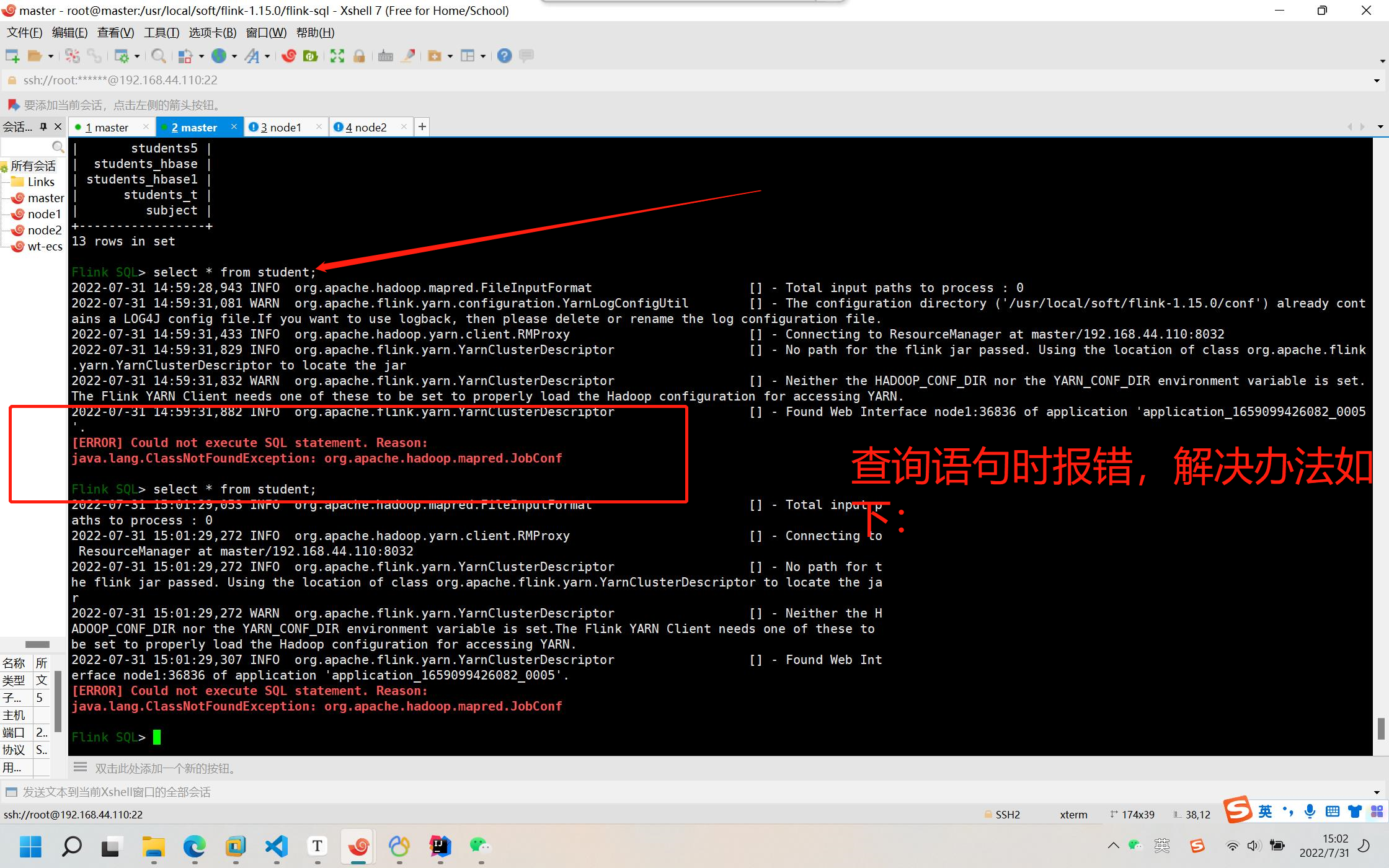1389x868 pixels.
Task: Add a new tab with plus button
Action: pyautogui.click(x=422, y=126)
